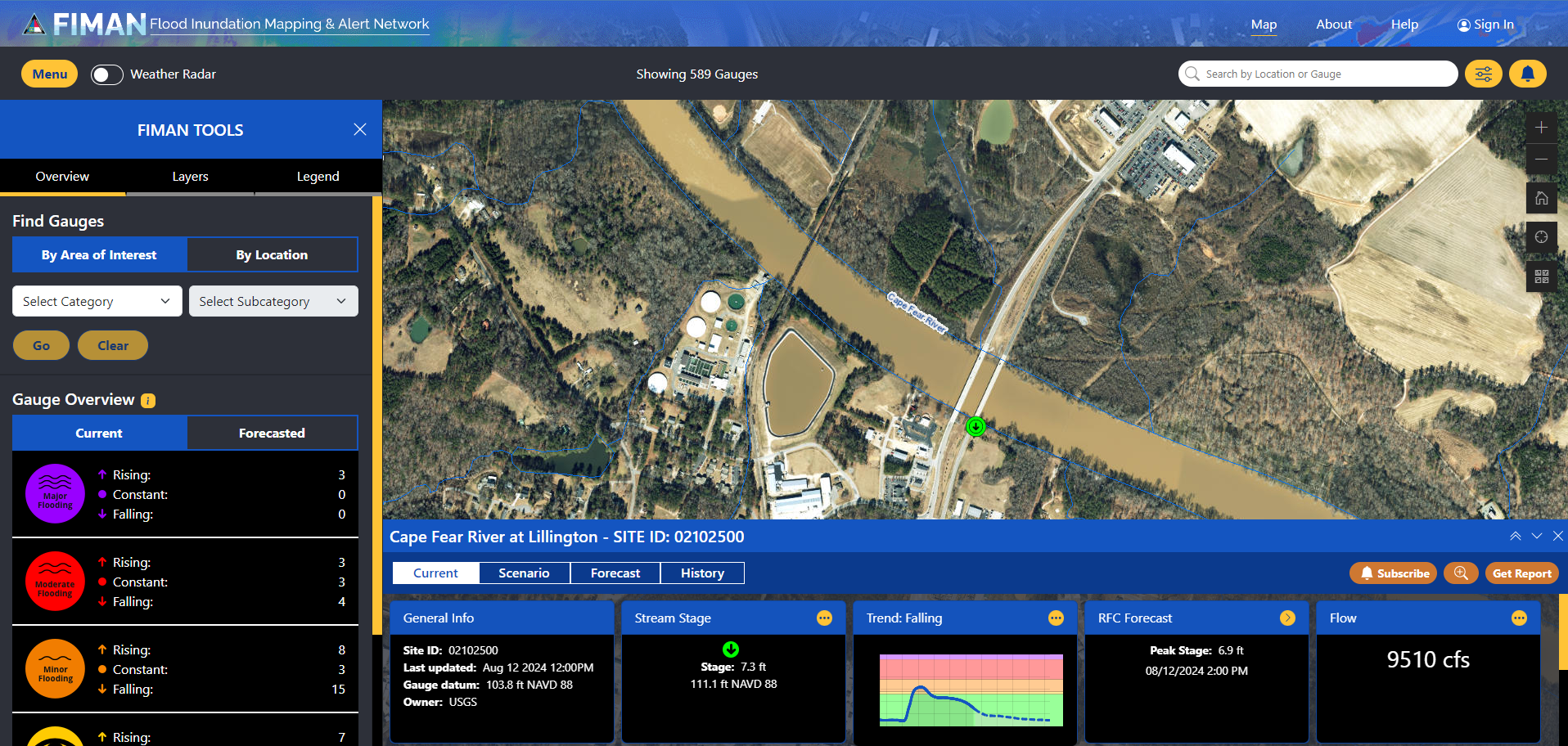Click the Search by Location or Gauge field
This screenshot has width=1568, height=746.
pos(1326,74)
